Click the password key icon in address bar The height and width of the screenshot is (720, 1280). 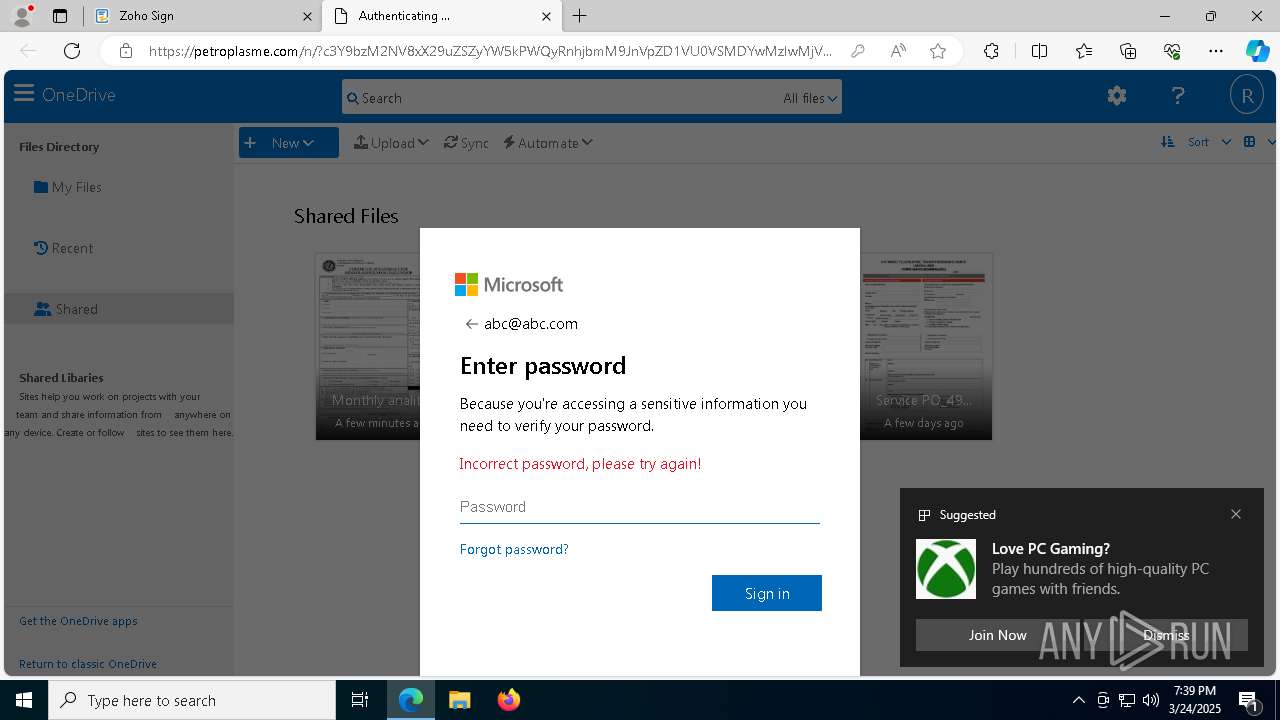tap(857, 51)
